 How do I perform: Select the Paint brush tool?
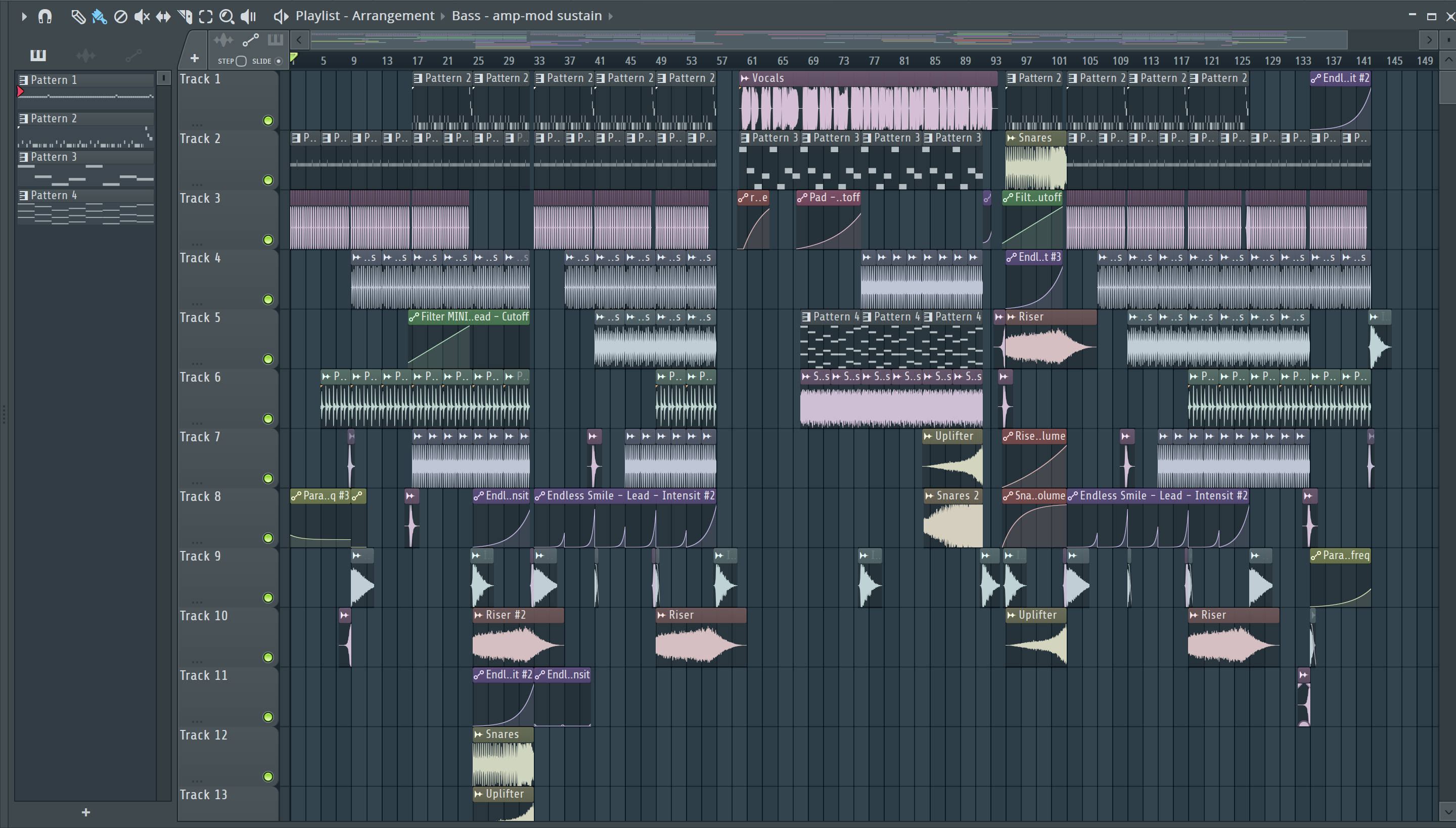[x=99, y=17]
